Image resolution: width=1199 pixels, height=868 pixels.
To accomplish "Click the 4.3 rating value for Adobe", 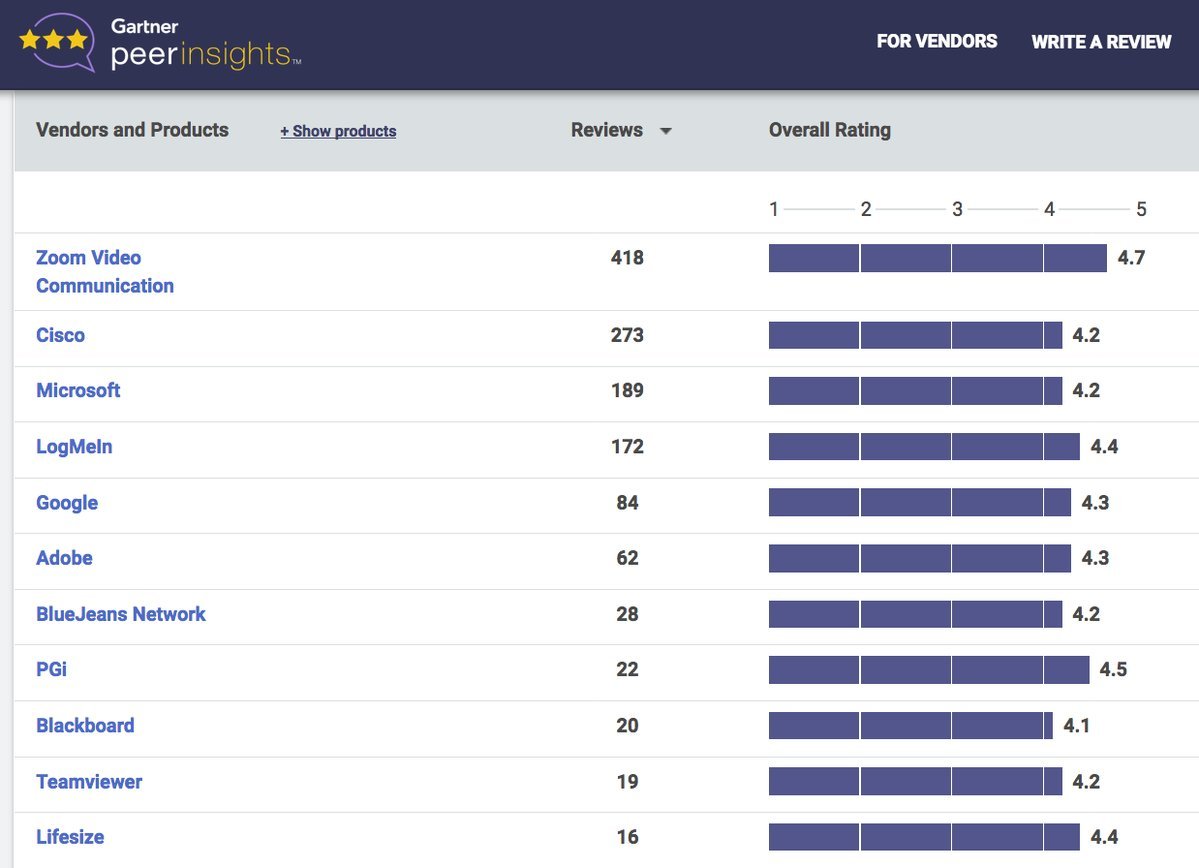I will point(1095,558).
